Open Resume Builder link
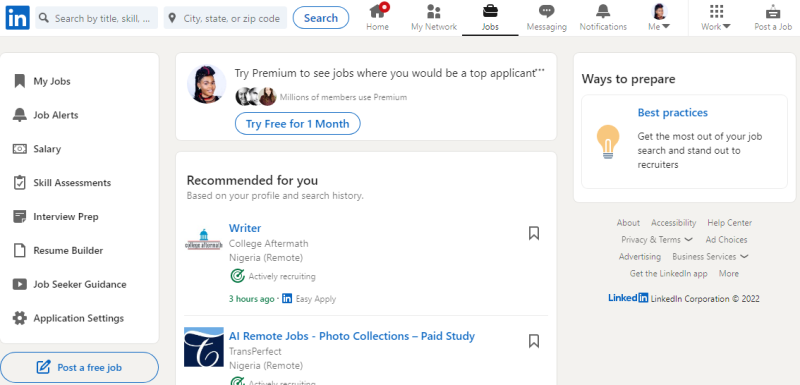This screenshot has height=385, width=800. coord(68,250)
